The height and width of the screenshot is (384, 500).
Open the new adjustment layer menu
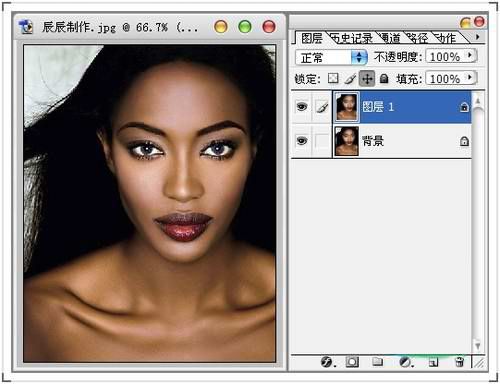click(x=406, y=362)
